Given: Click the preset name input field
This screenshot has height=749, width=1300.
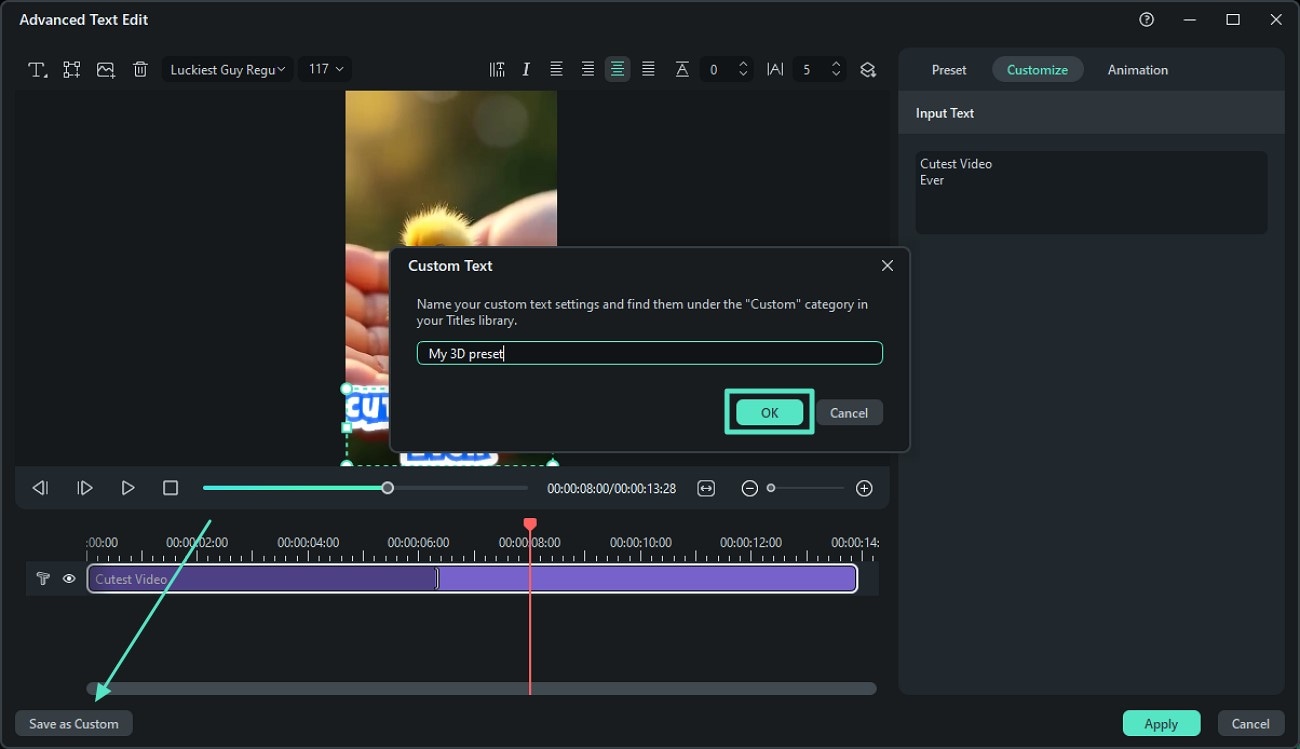Looking at the screenshot, I should click(650, 353).
